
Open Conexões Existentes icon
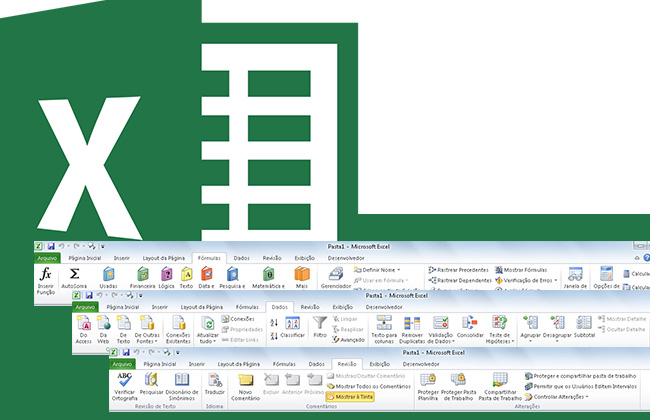pos(178,323)
